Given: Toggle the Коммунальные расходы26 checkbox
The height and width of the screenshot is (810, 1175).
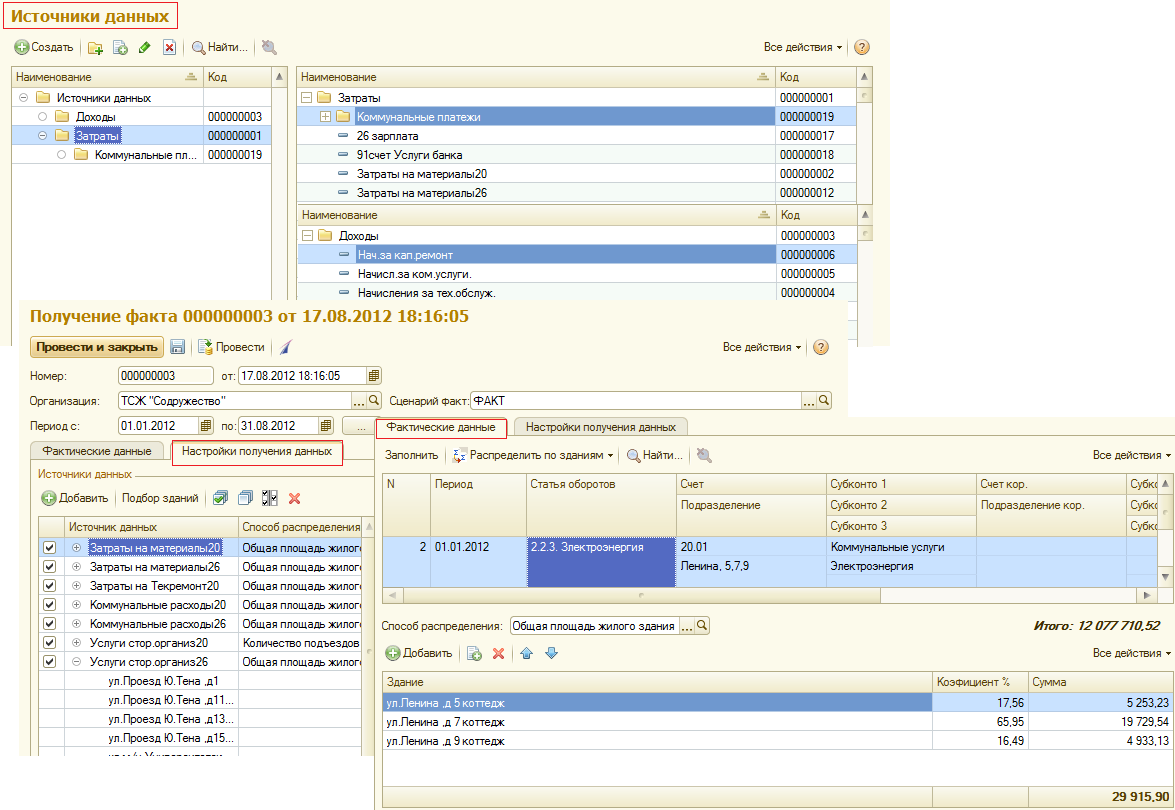Looking at the screenshot, I should pos(49,623).
